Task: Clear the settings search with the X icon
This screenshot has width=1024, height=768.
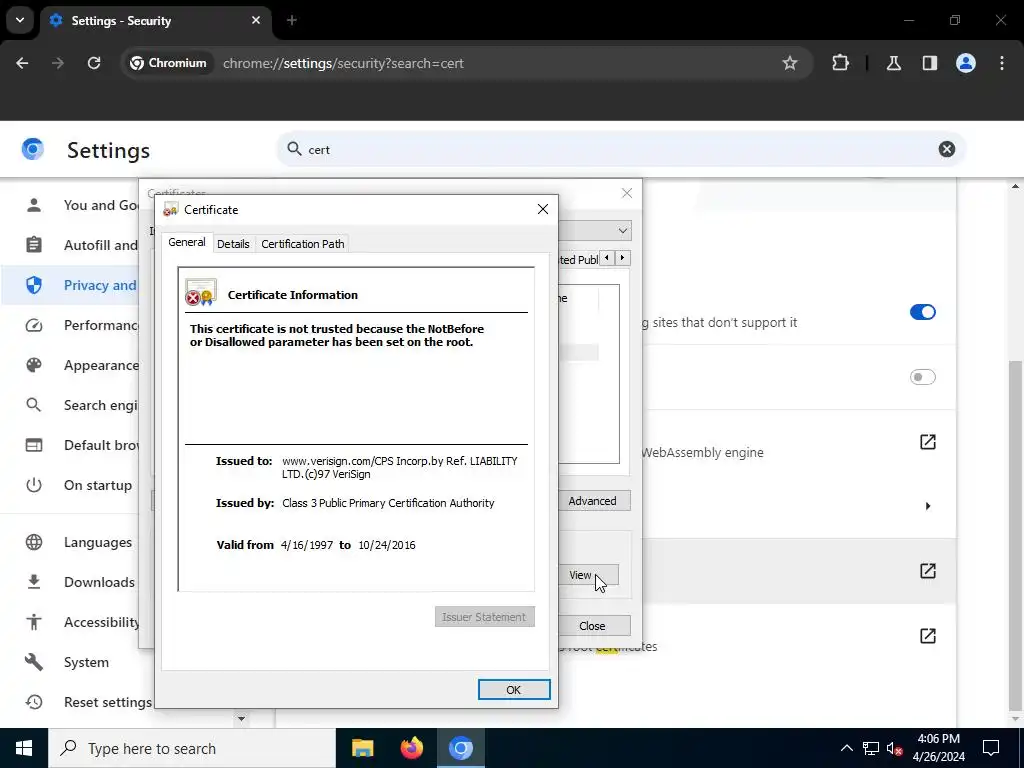Action: [x=946, y=150]
